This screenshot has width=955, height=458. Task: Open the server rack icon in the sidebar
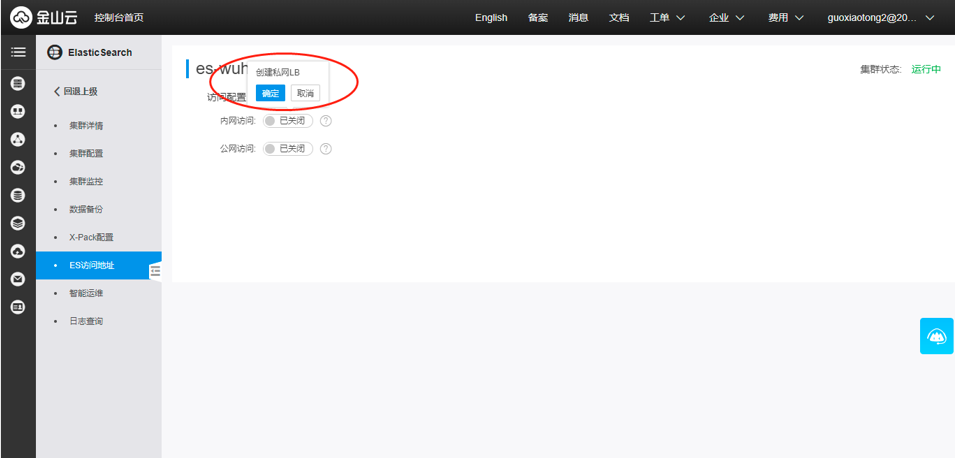tap(18, 83)
